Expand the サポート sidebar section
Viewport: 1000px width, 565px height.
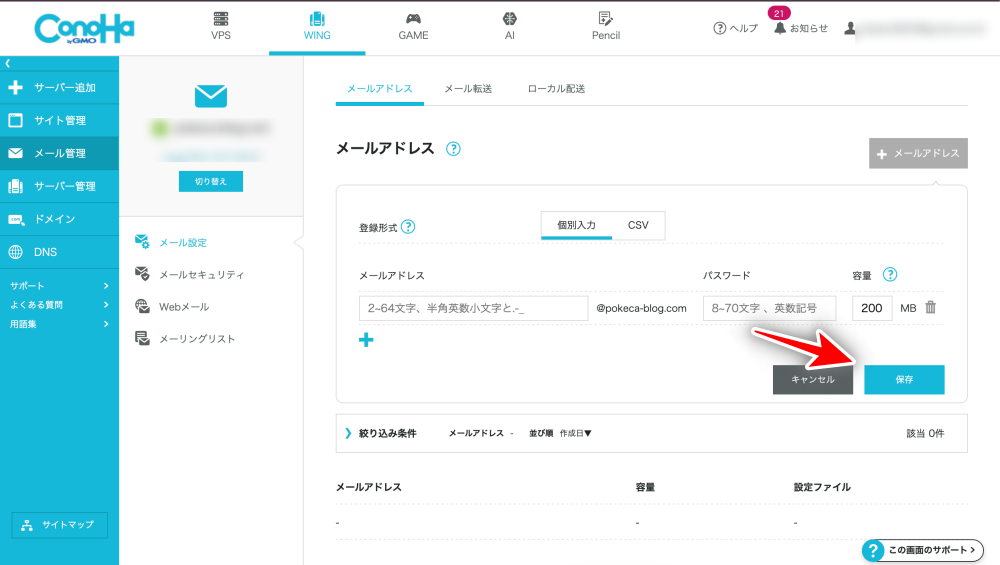[x=58, y=286]
